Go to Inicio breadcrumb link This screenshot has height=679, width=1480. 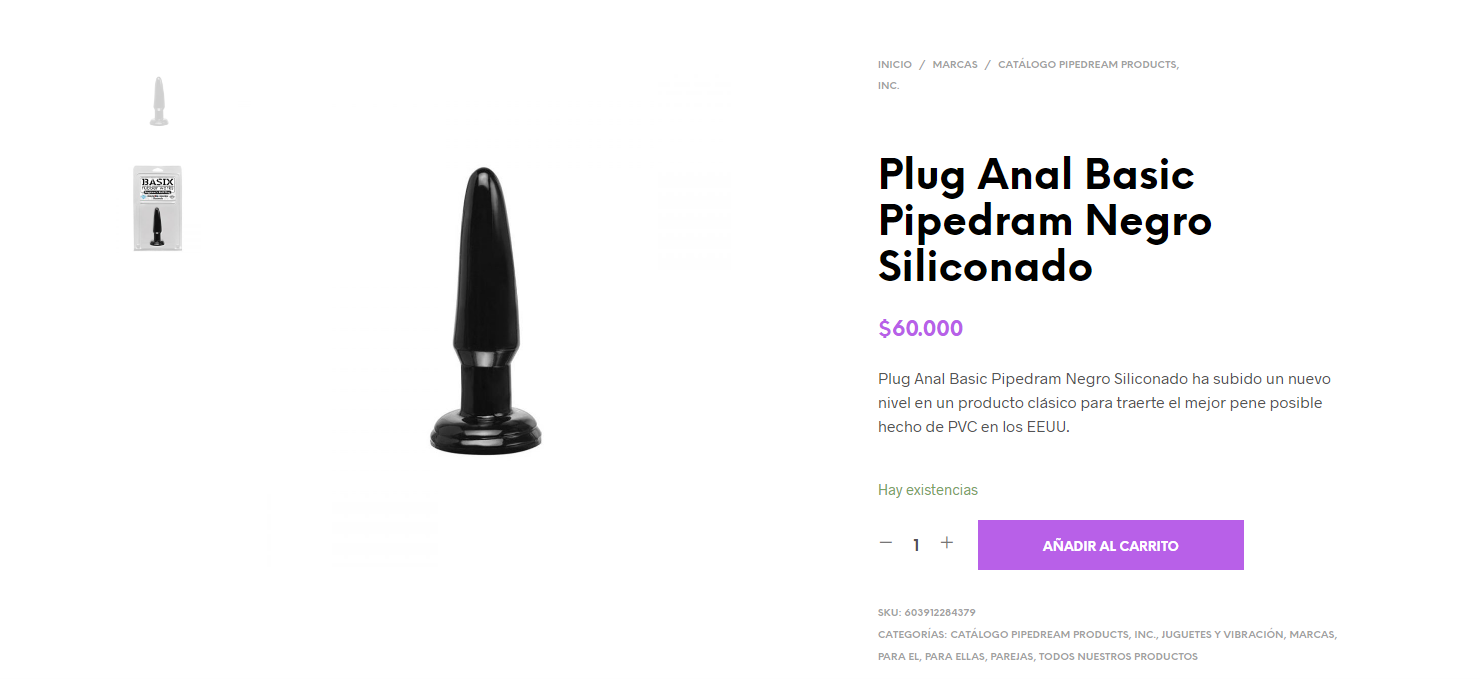895,64
